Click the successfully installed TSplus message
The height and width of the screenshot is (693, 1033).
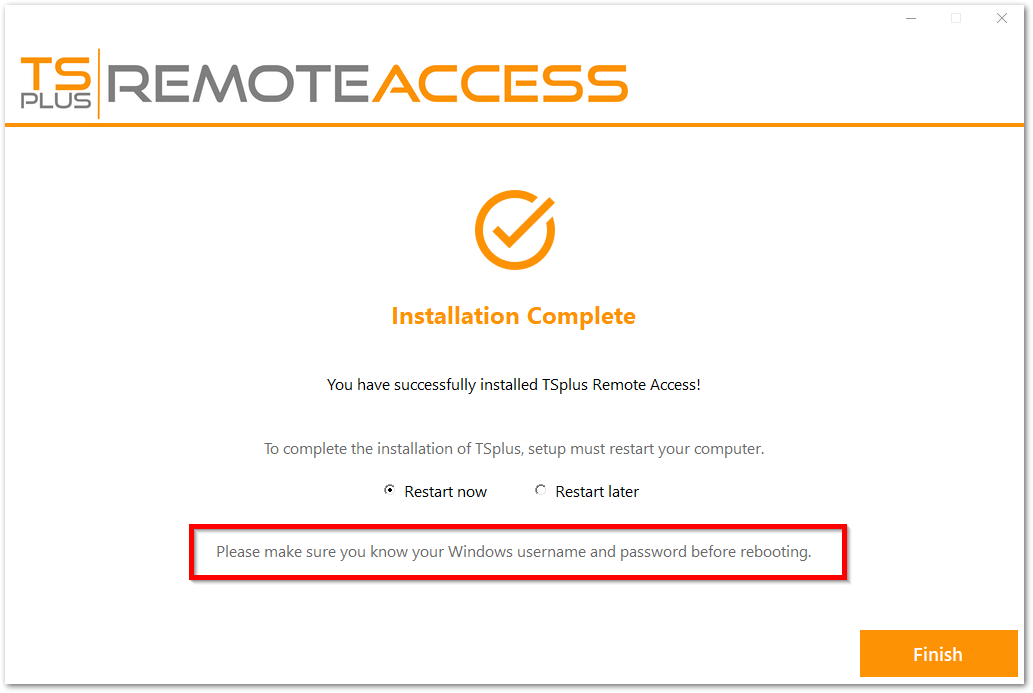514,384
